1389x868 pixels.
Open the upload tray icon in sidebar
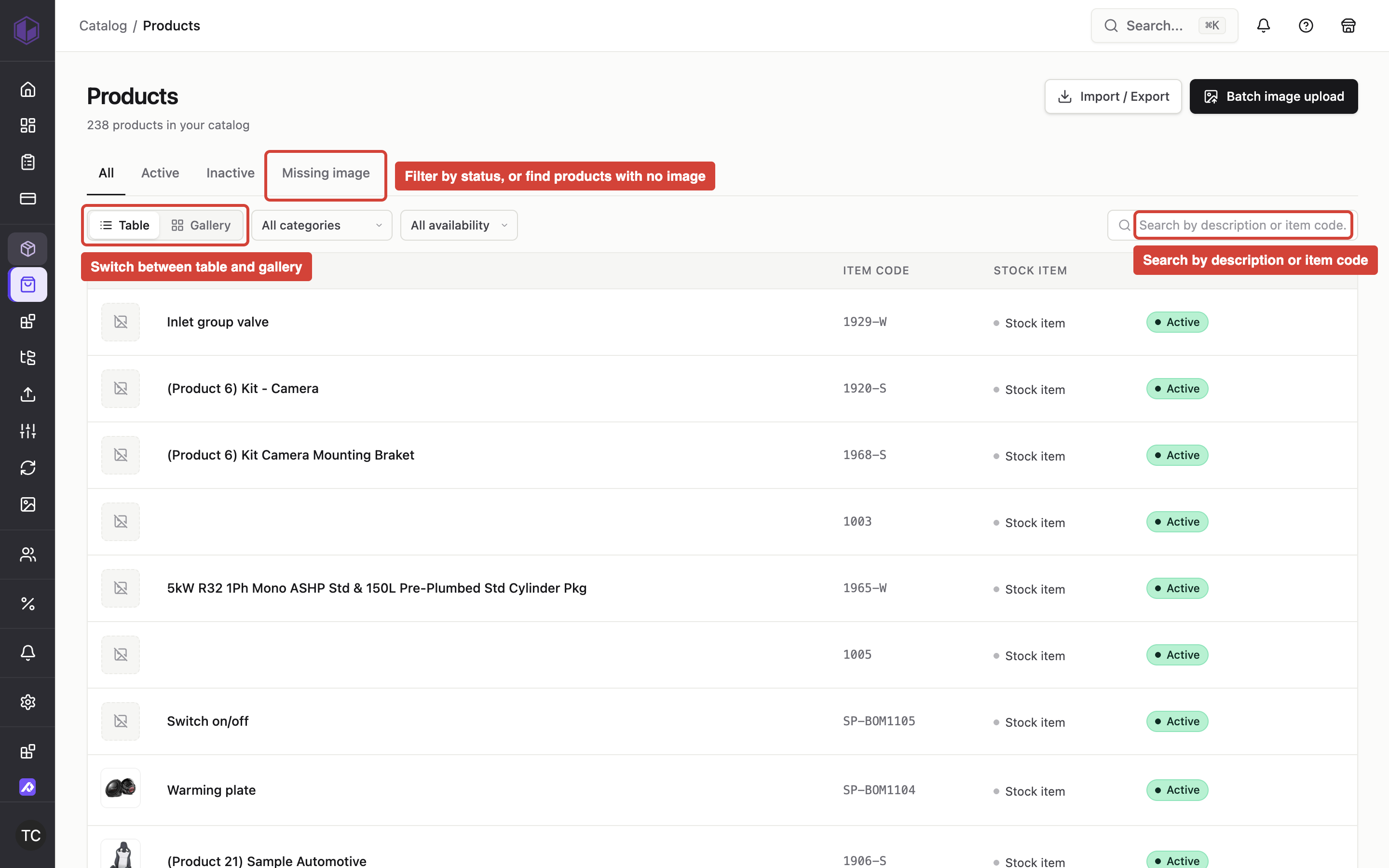(x=27, y=394)
